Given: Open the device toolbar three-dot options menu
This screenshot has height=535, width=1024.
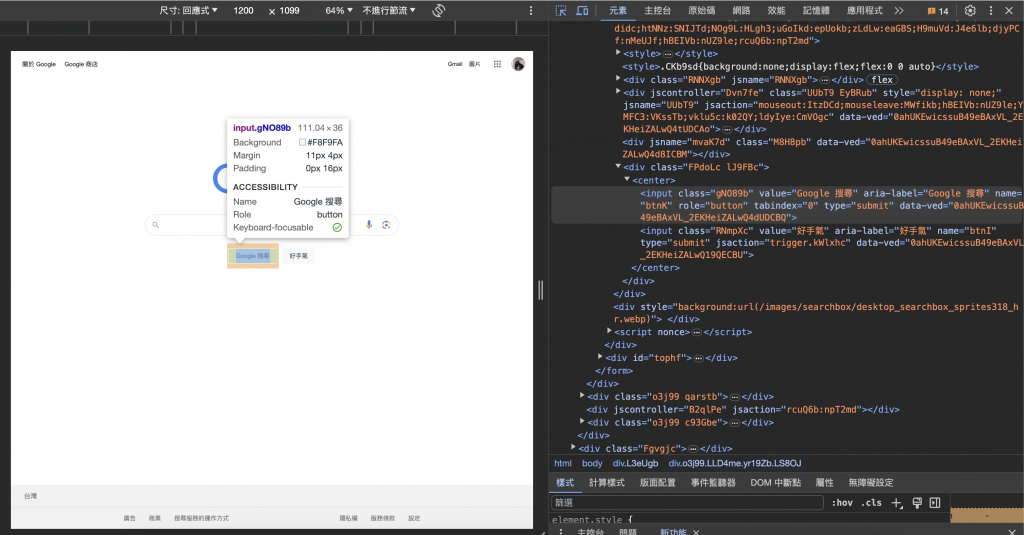Looking at the screenshot, I should tap(531, 10).
